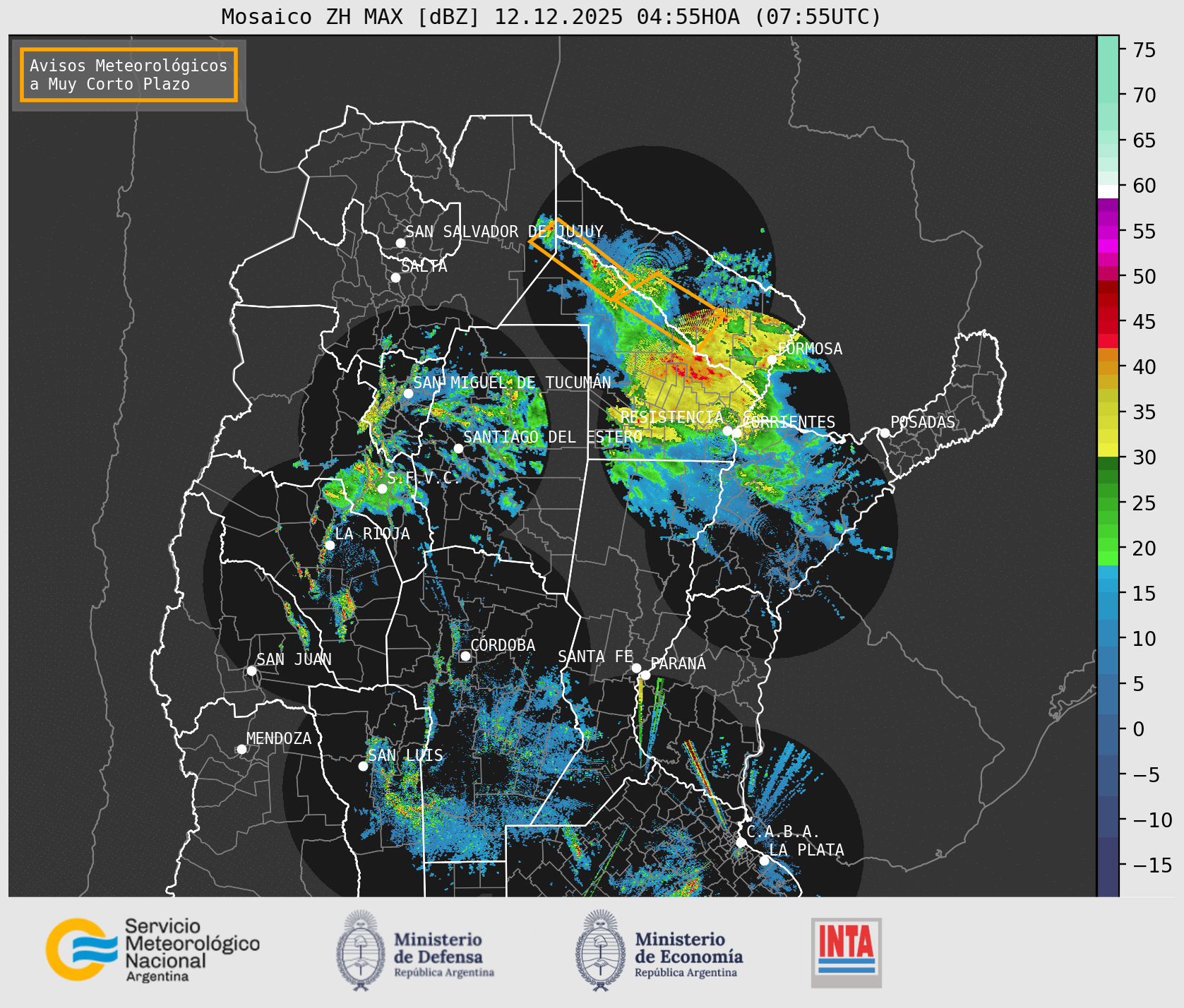The width and height of the screenshot is (1184, 1008).
Task: Click the SAN LUIS city label
Action: coord(406,755)
